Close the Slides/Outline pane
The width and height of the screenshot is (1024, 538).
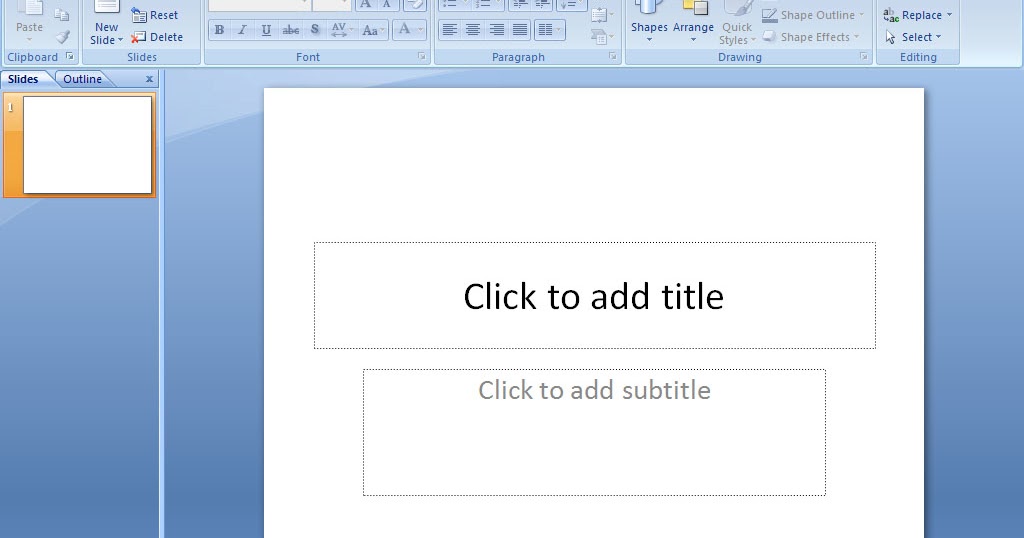[149, 79]
